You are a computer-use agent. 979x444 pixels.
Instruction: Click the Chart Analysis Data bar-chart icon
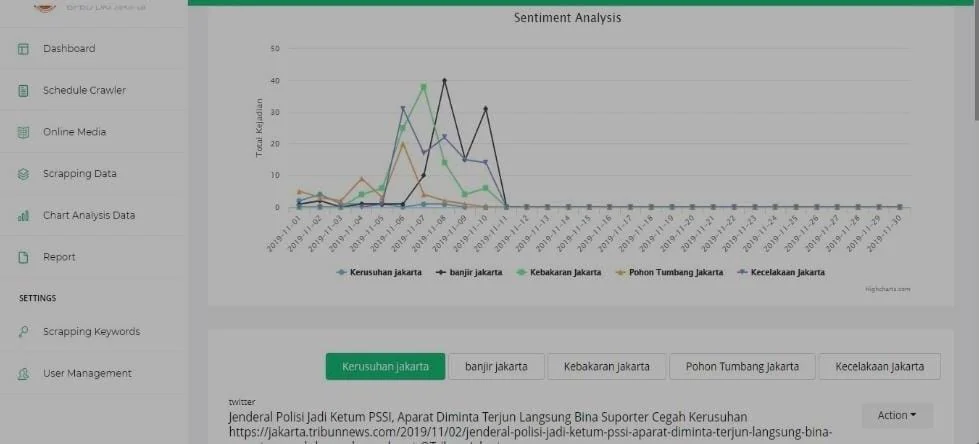pyautogui.click(x=23, y=216)
